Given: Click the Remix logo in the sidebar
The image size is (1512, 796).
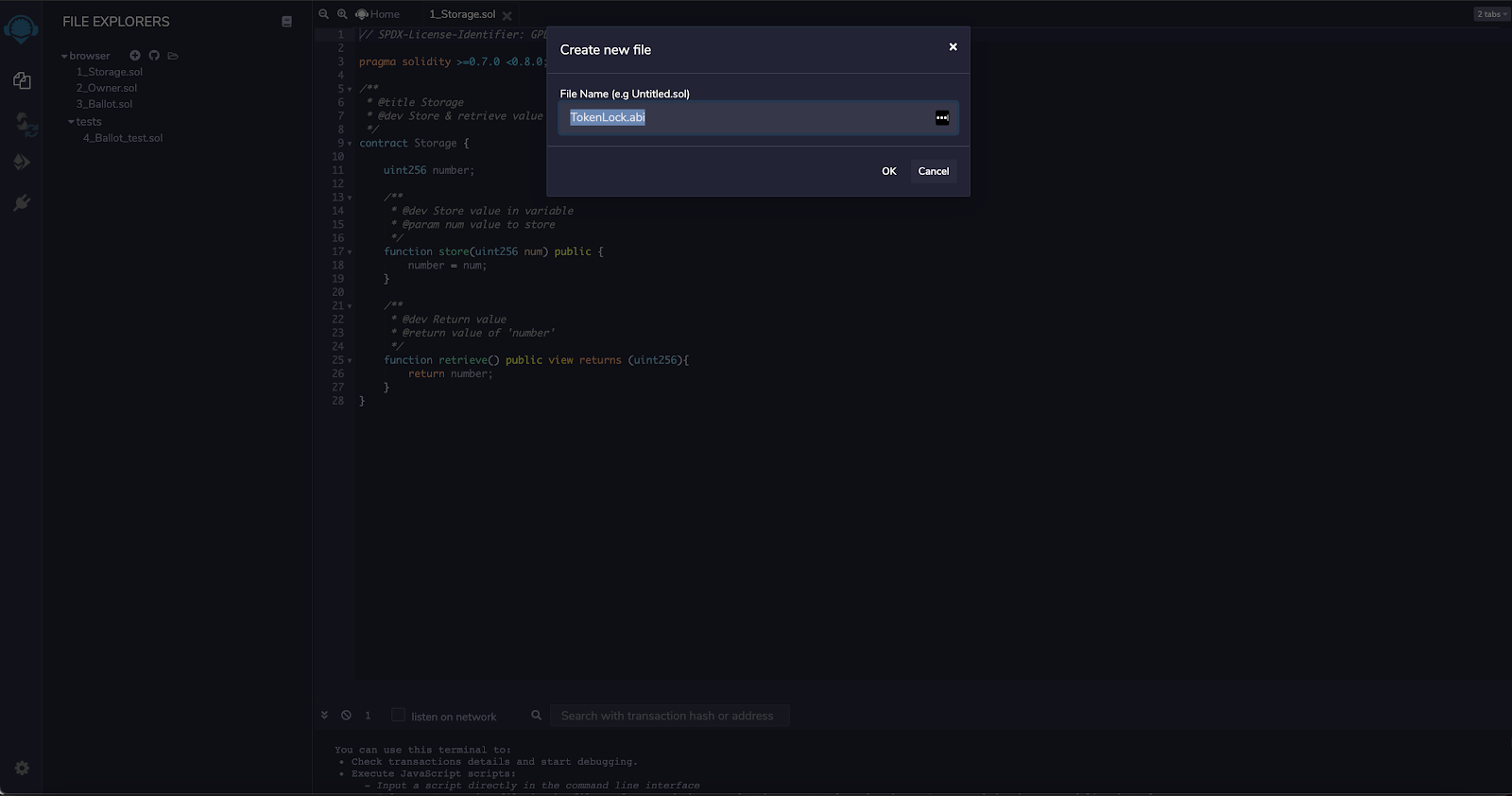Looking at the screenshot, I should [x=21, y=28].
